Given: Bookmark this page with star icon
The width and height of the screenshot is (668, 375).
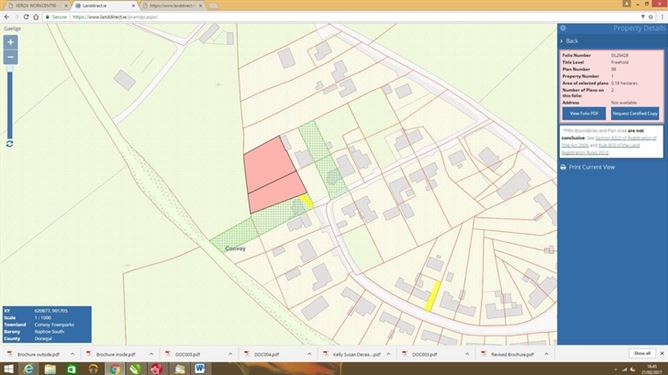Looking at the screenshot, I should 651,17.
